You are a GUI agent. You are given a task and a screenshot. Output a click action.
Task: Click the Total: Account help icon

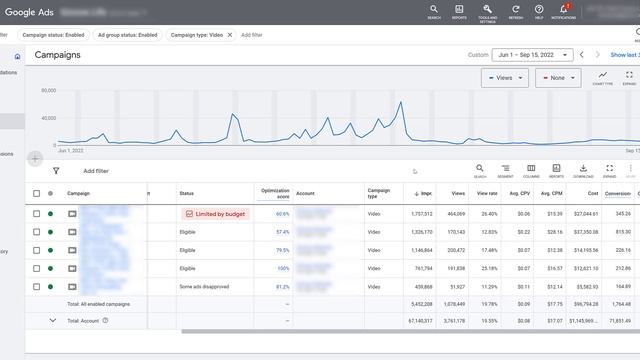105,320
